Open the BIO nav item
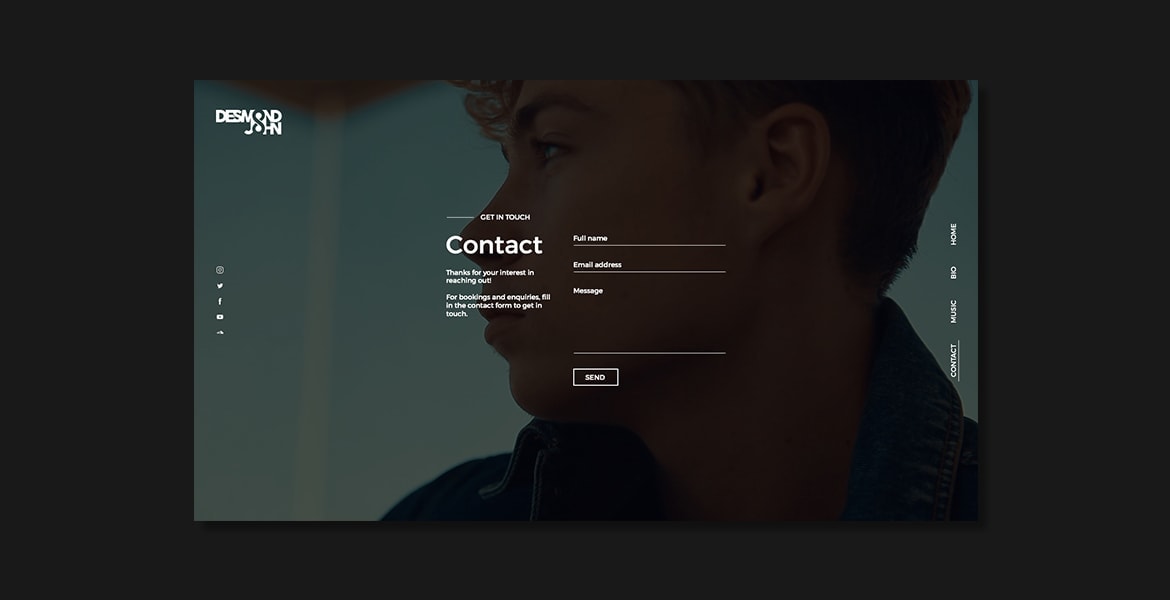The height and width of the screenshot is (600, 1170). [953, 272]
